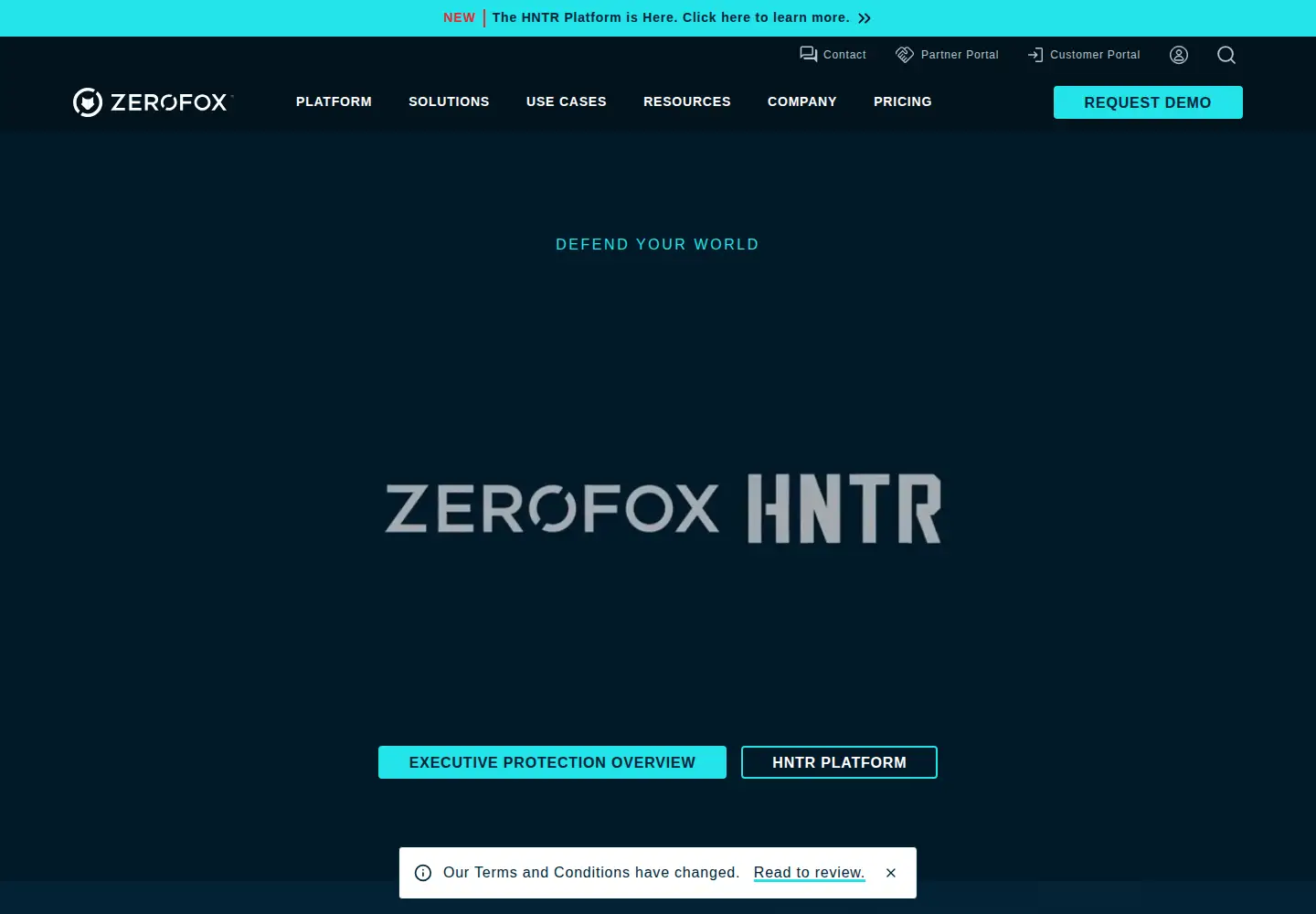
Task: Go to the Pricing page
Action: coord(903,101)
